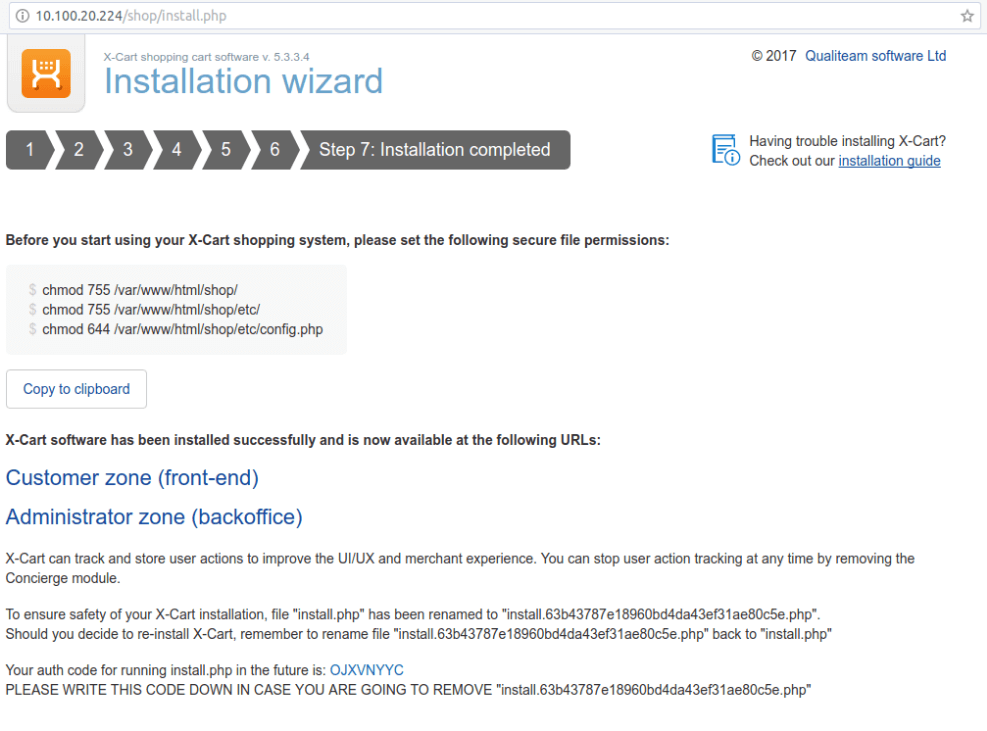
Task: Click the auth code OJXVNYYC
Action: pos(367,670)
